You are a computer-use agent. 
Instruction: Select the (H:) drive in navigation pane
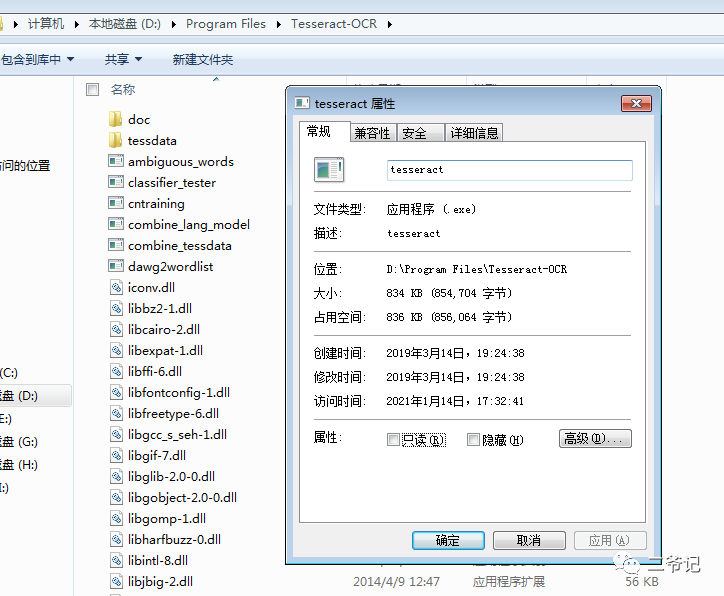[x=19, y=465]
